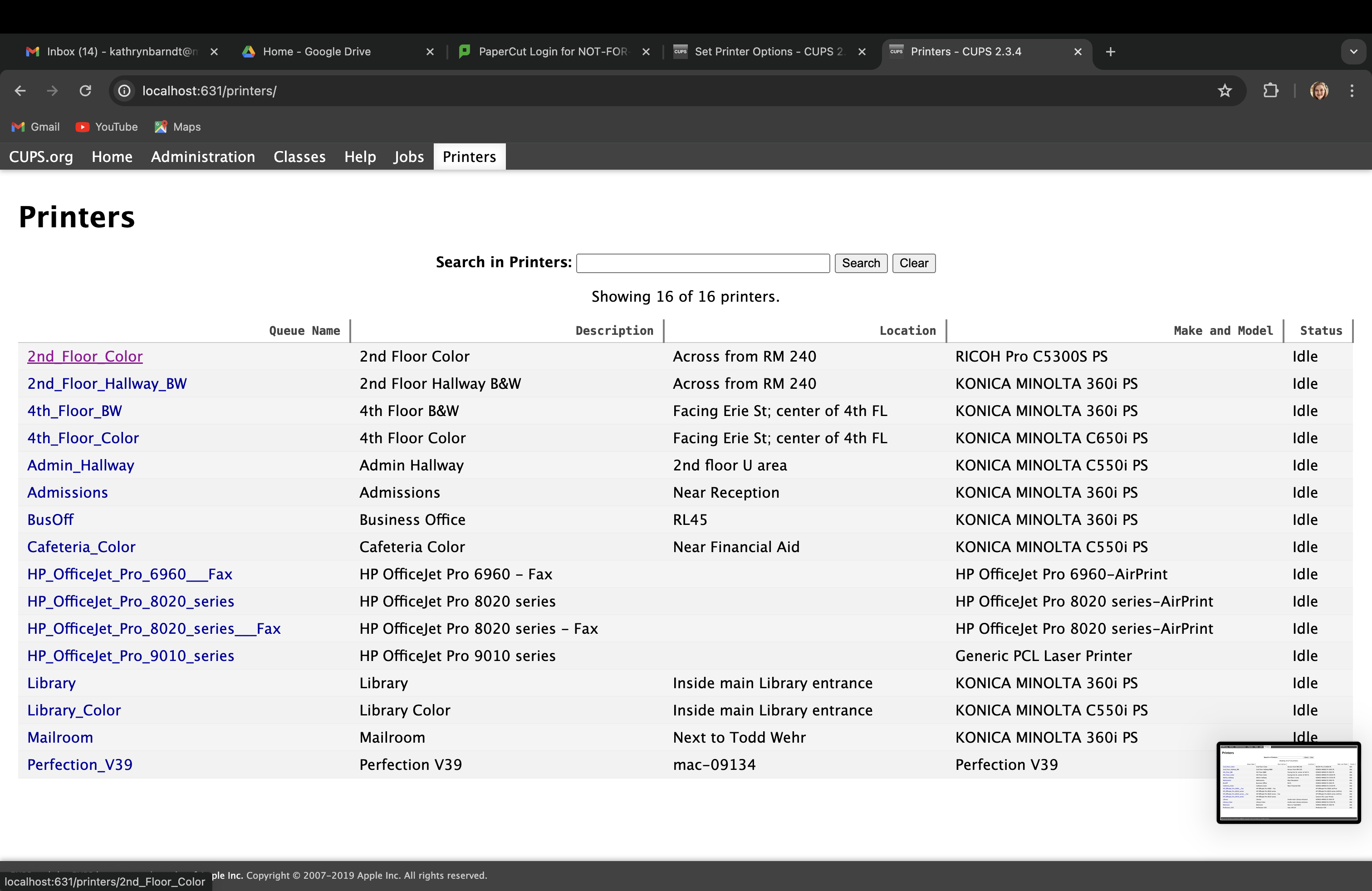Click the browser forward arrow
The height and width of the screenshot is (891, 1372).
pyautogui.click(x=53, y=90)
